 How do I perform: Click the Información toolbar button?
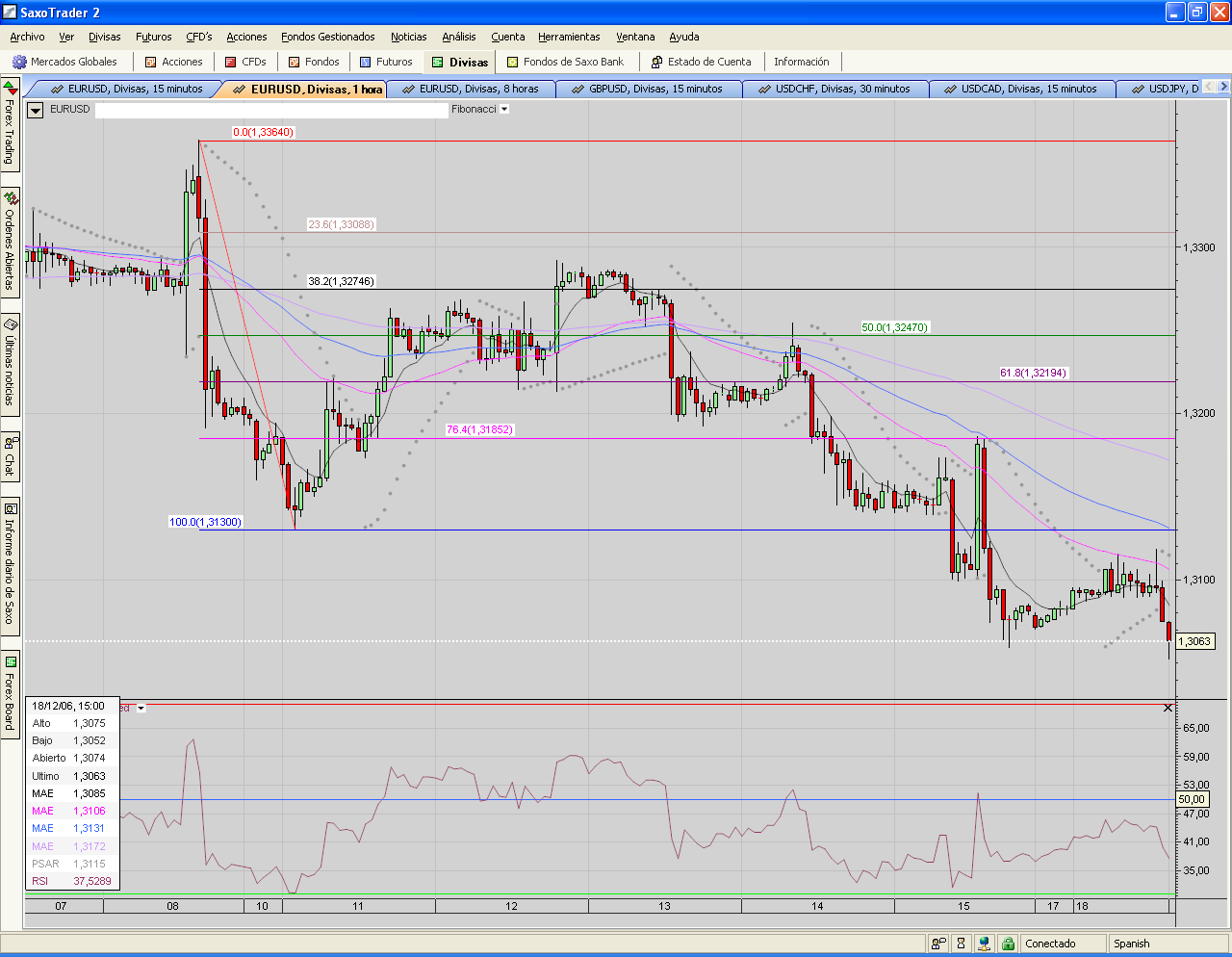(x=802, y=62)
